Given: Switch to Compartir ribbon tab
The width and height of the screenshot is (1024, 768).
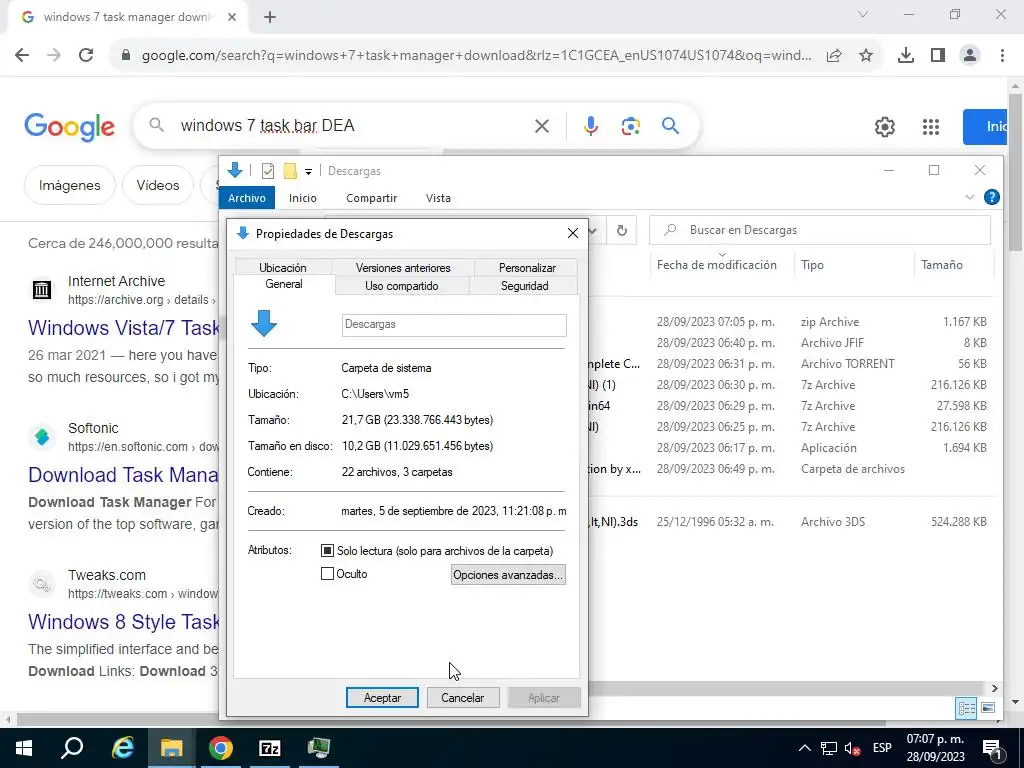Looking at the screenshot, I should coord(372,198).
